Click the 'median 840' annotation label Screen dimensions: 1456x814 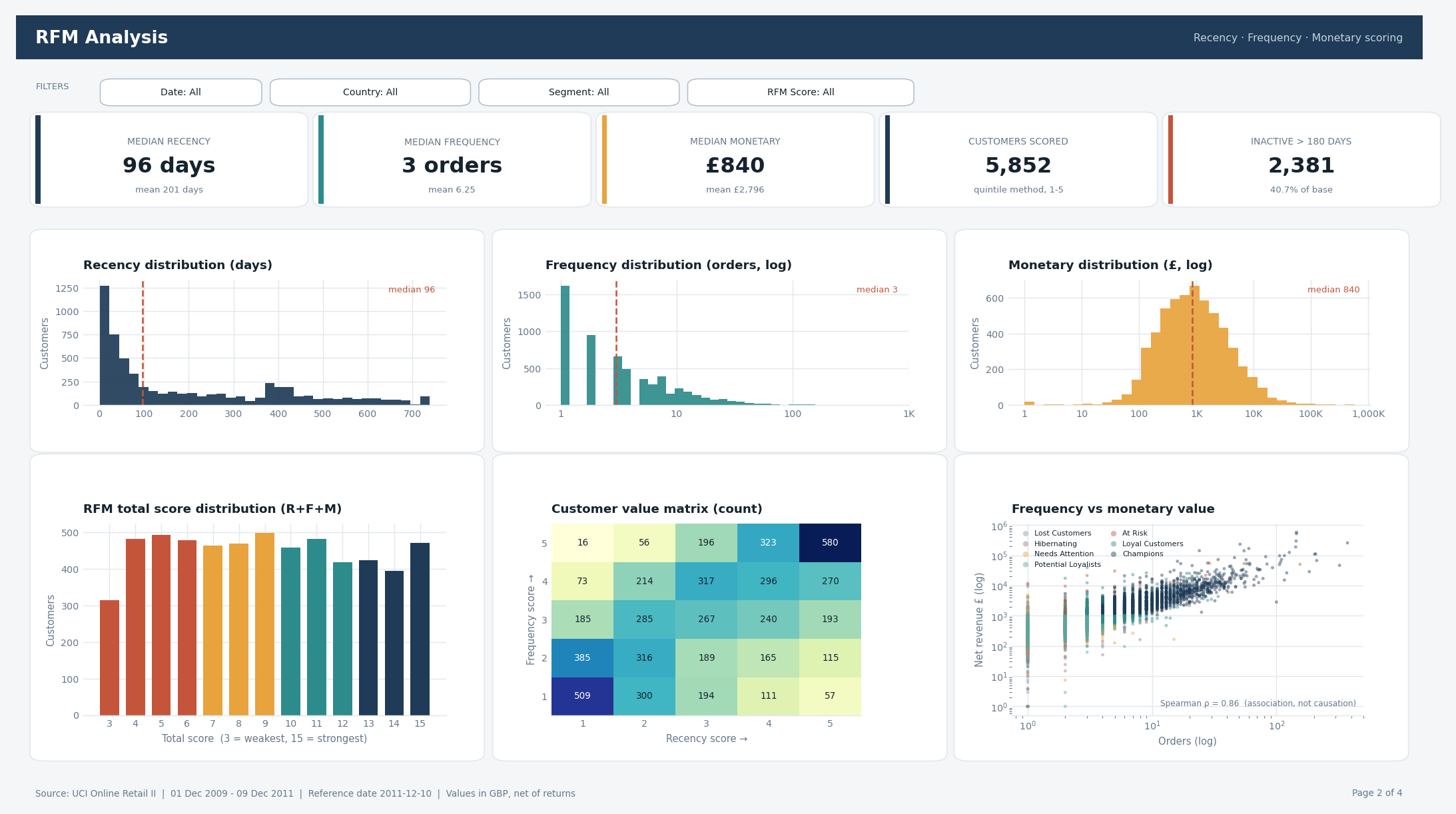point(1333,290)
